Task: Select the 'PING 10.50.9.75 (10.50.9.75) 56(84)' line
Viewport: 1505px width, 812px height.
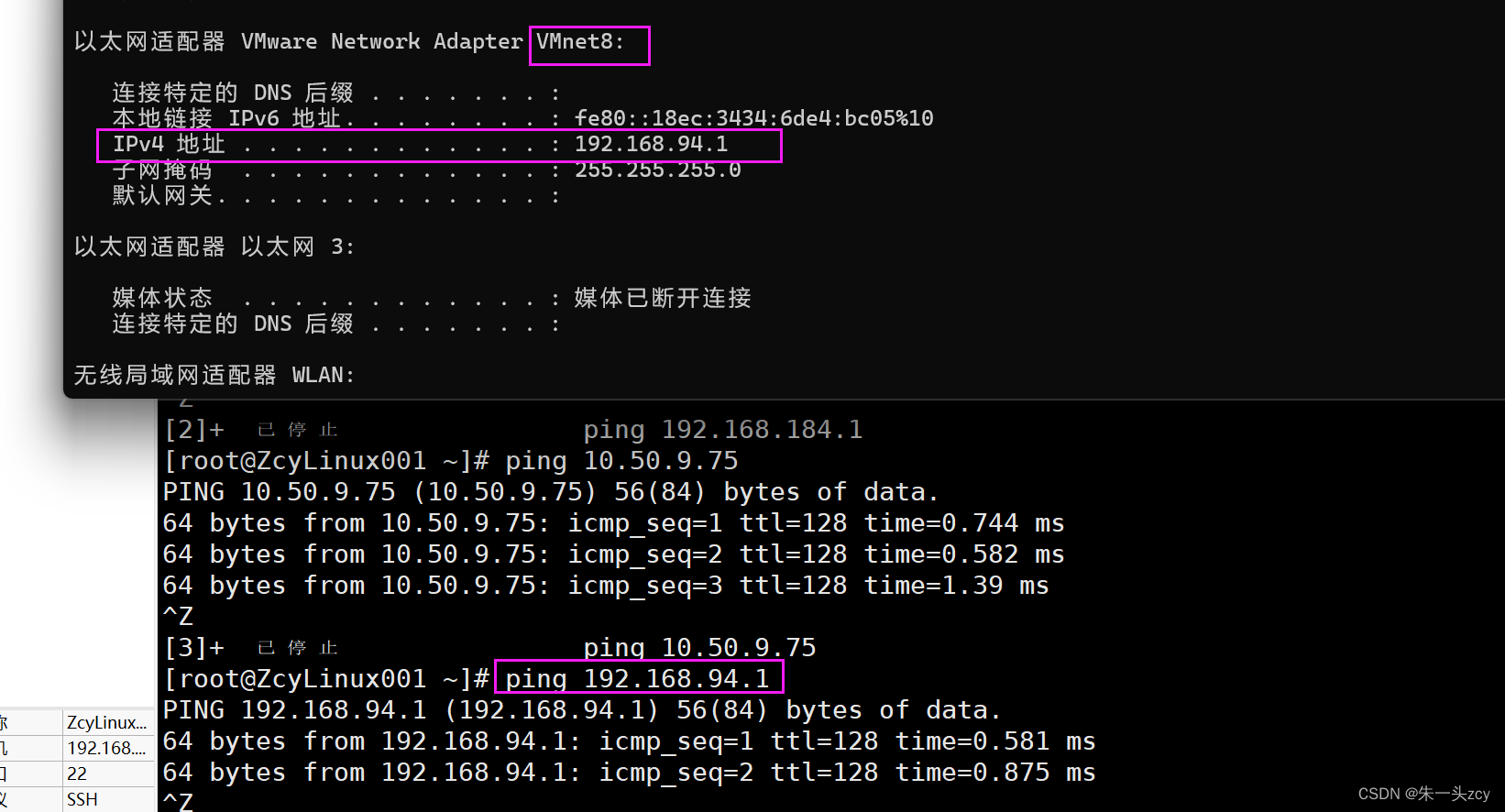Action: [x=551, y=492]
